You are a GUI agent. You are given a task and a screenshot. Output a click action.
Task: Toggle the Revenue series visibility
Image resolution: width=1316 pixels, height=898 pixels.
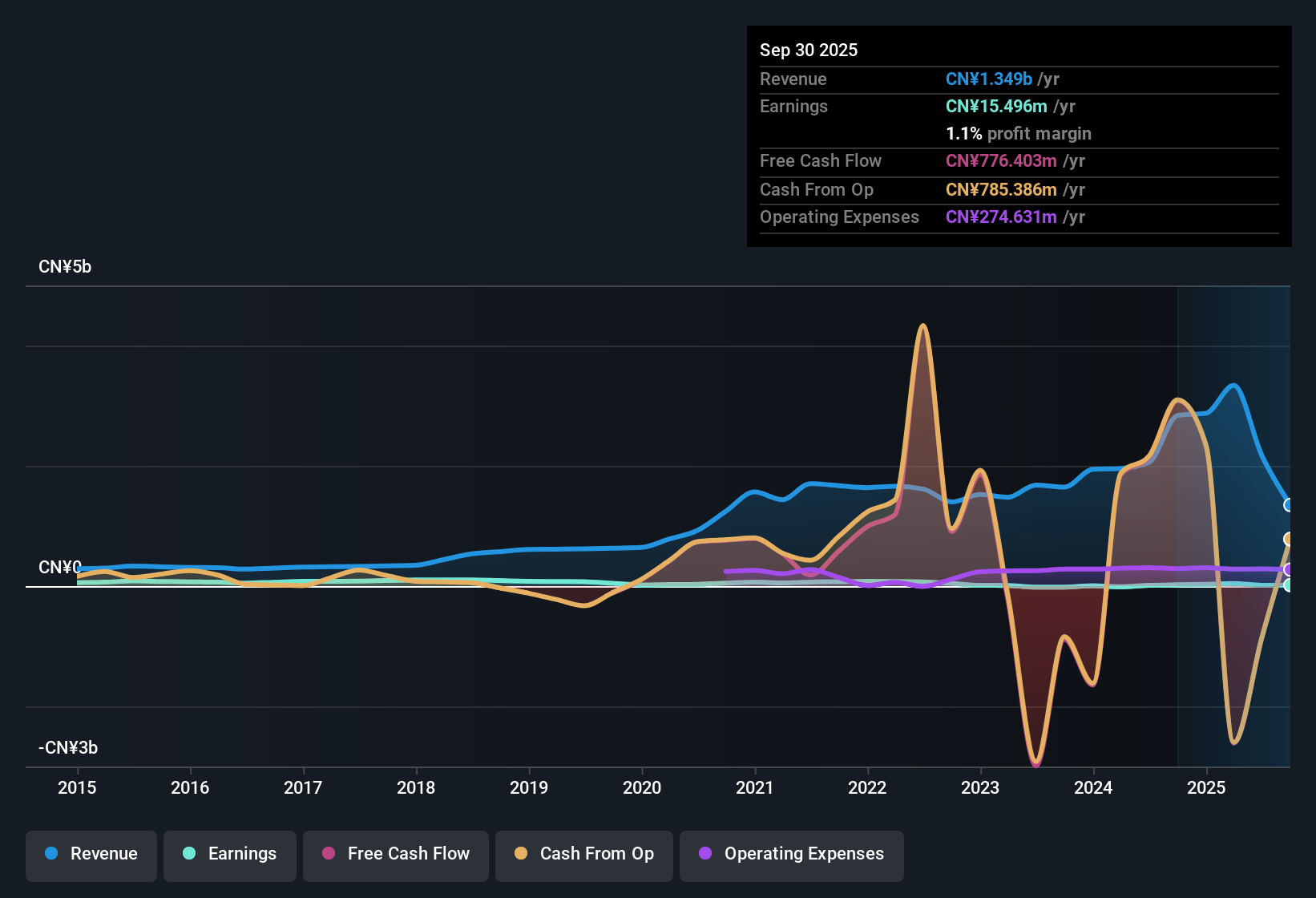pos(91,854)
